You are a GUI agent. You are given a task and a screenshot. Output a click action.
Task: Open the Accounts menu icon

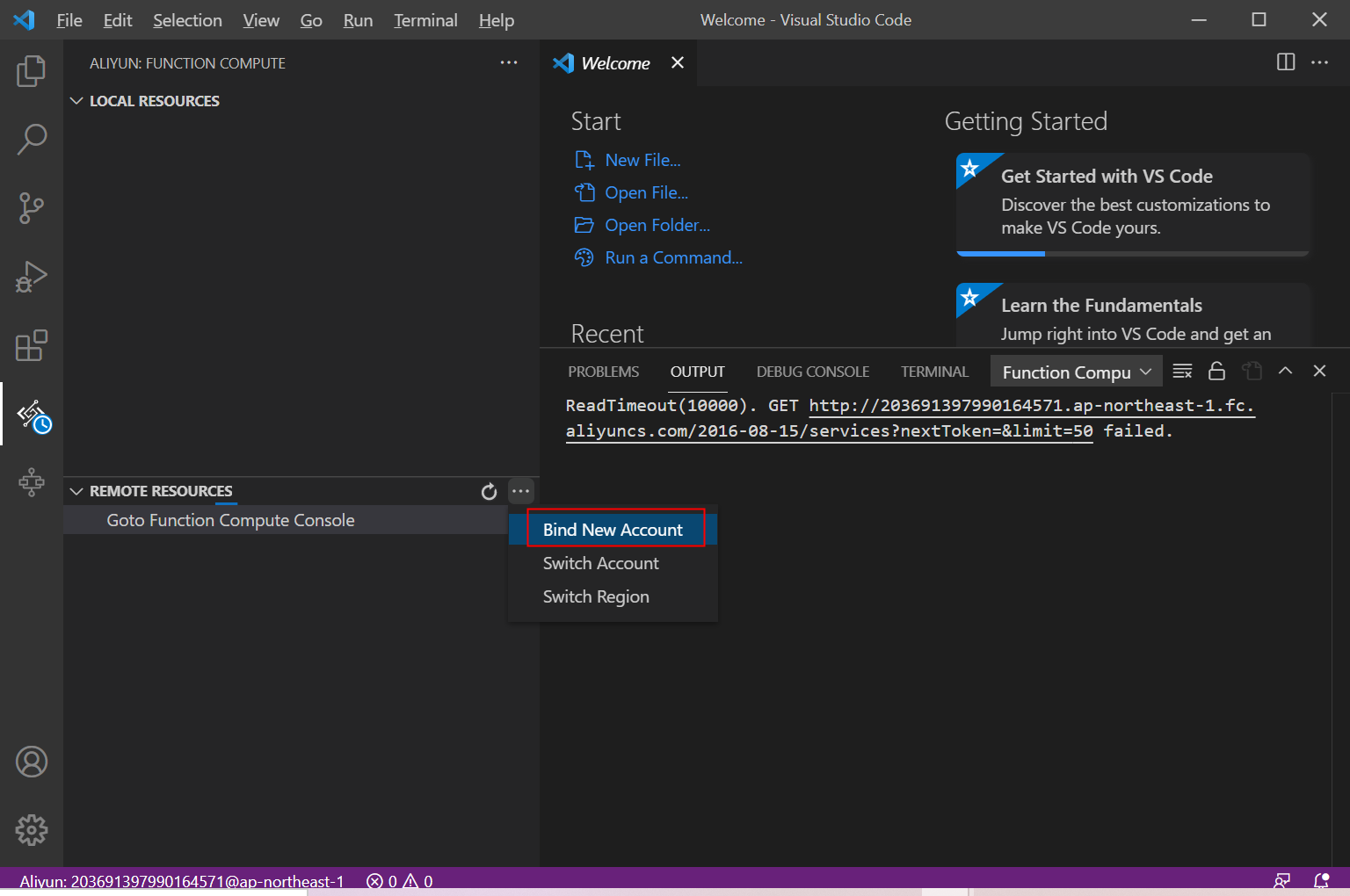click(x=32, y=762)
